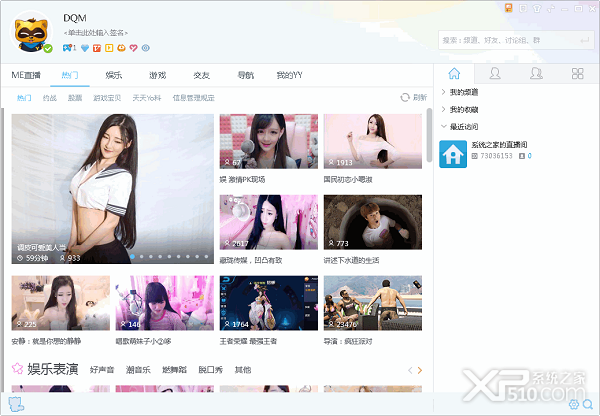The height and width of the screenshot is (416, 600).
Task: Switch to the 娱乐 tab
Action: point(114,75)
